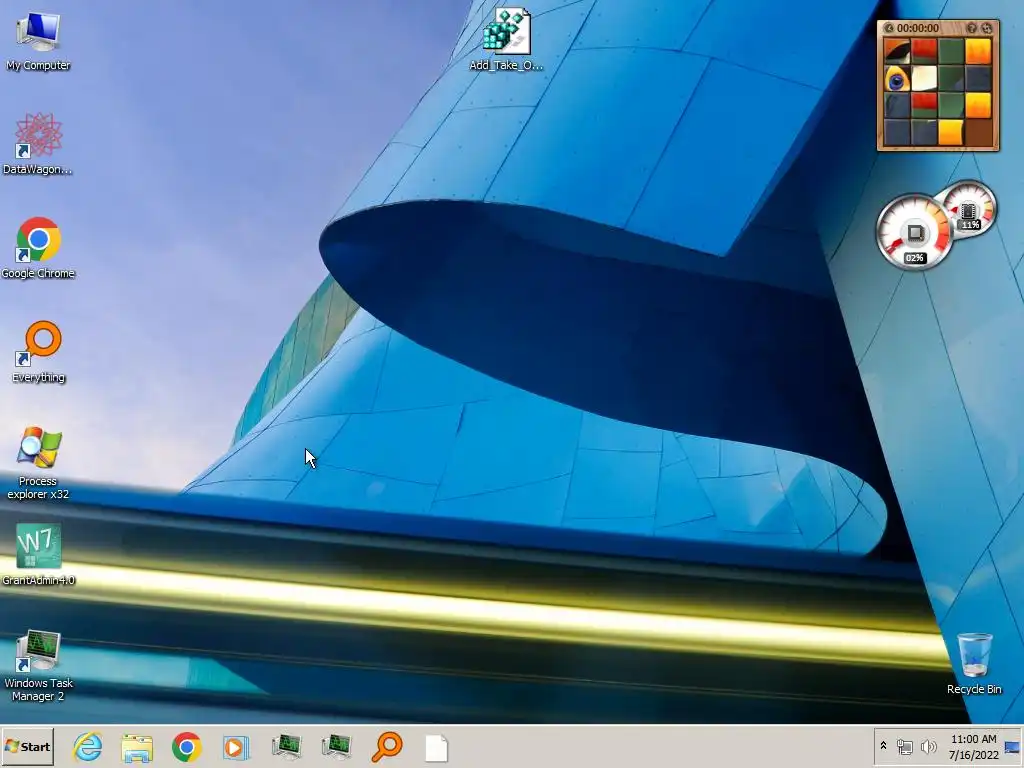Screen dimensions: 1024x768
Task: Click the monitor icon right of clock
Action: pyautogui.click(x=1013, y=747)
